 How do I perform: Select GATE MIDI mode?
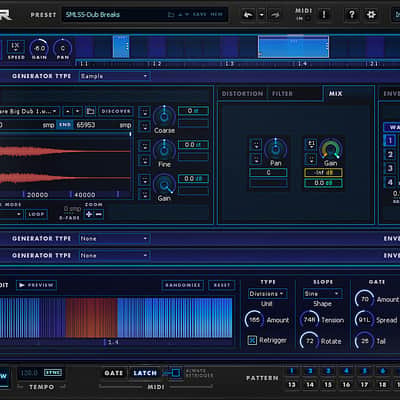pos(113,373)
